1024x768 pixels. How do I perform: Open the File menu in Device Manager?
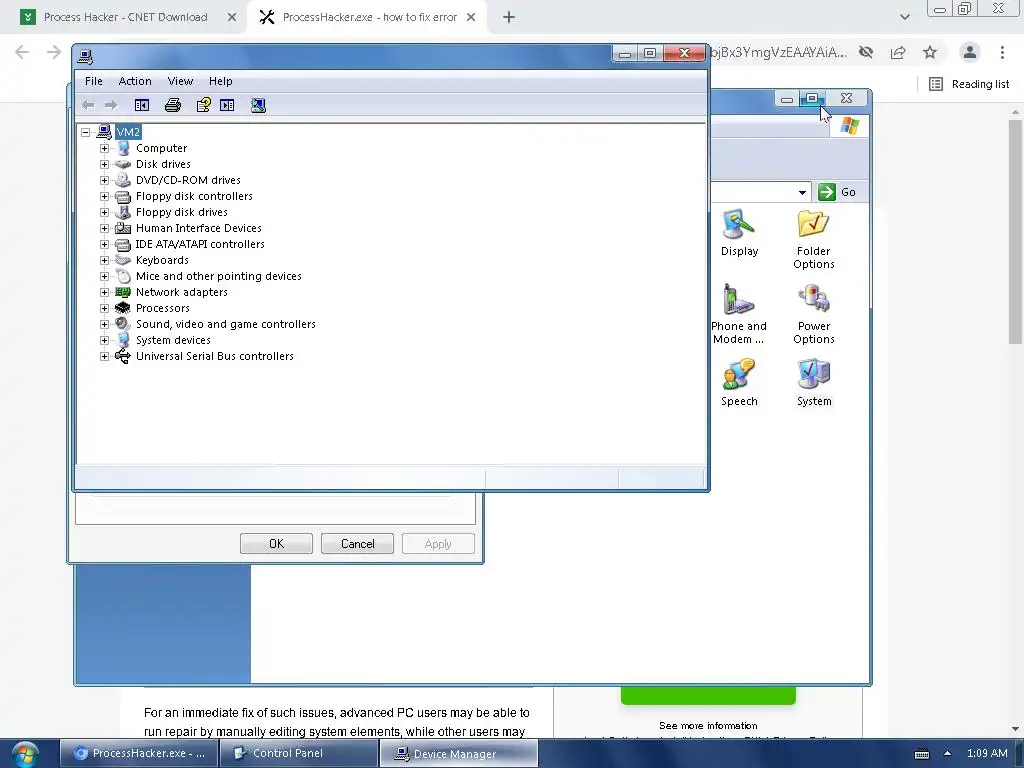click(x=93, y=81)
